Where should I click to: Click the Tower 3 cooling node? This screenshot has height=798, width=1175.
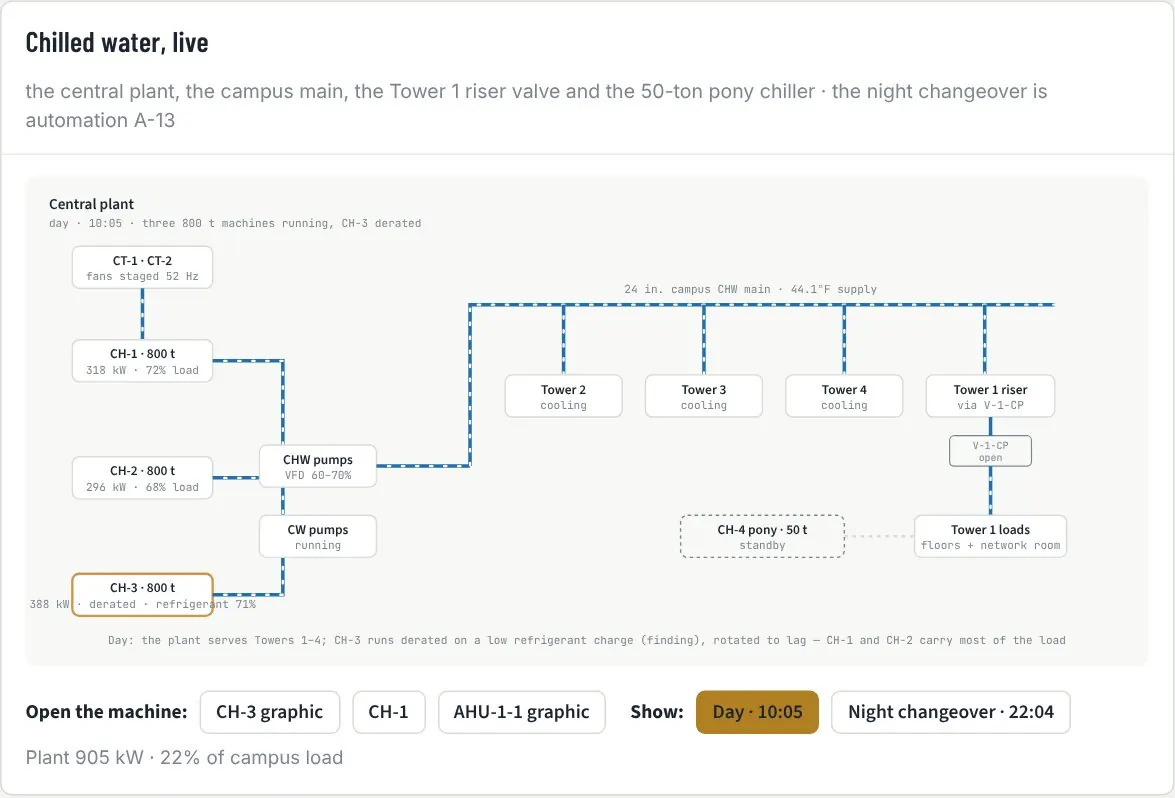click(704, 396)
